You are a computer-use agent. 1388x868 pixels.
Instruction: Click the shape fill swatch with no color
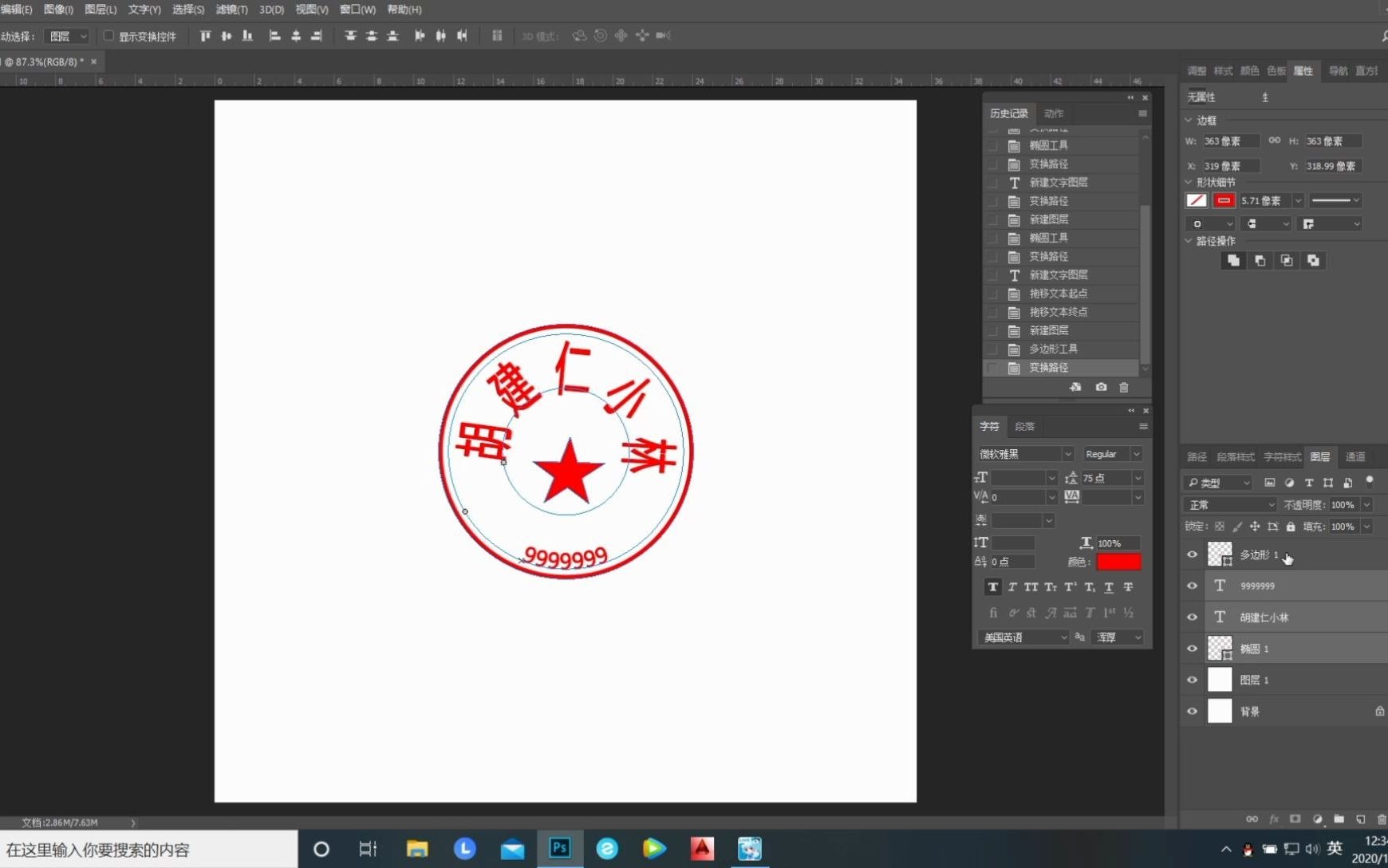(x=1197, y=201)
